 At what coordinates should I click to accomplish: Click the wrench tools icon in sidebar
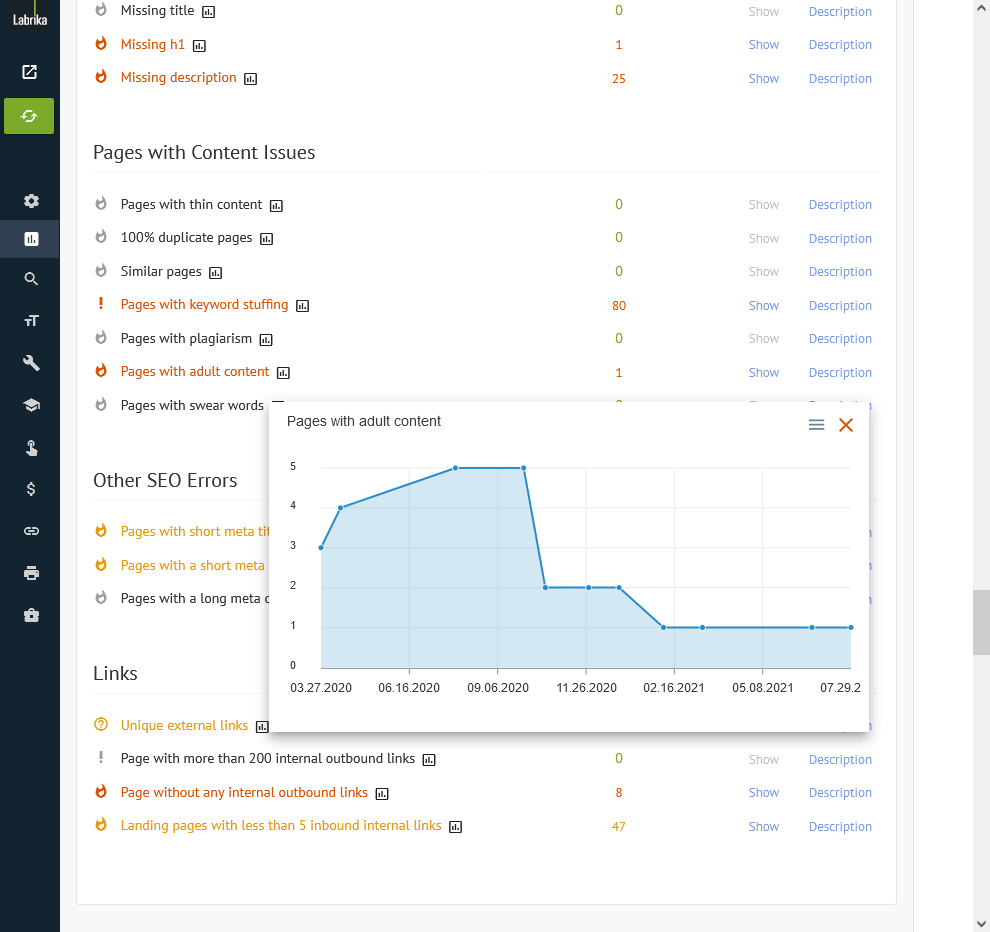(31, 363)
